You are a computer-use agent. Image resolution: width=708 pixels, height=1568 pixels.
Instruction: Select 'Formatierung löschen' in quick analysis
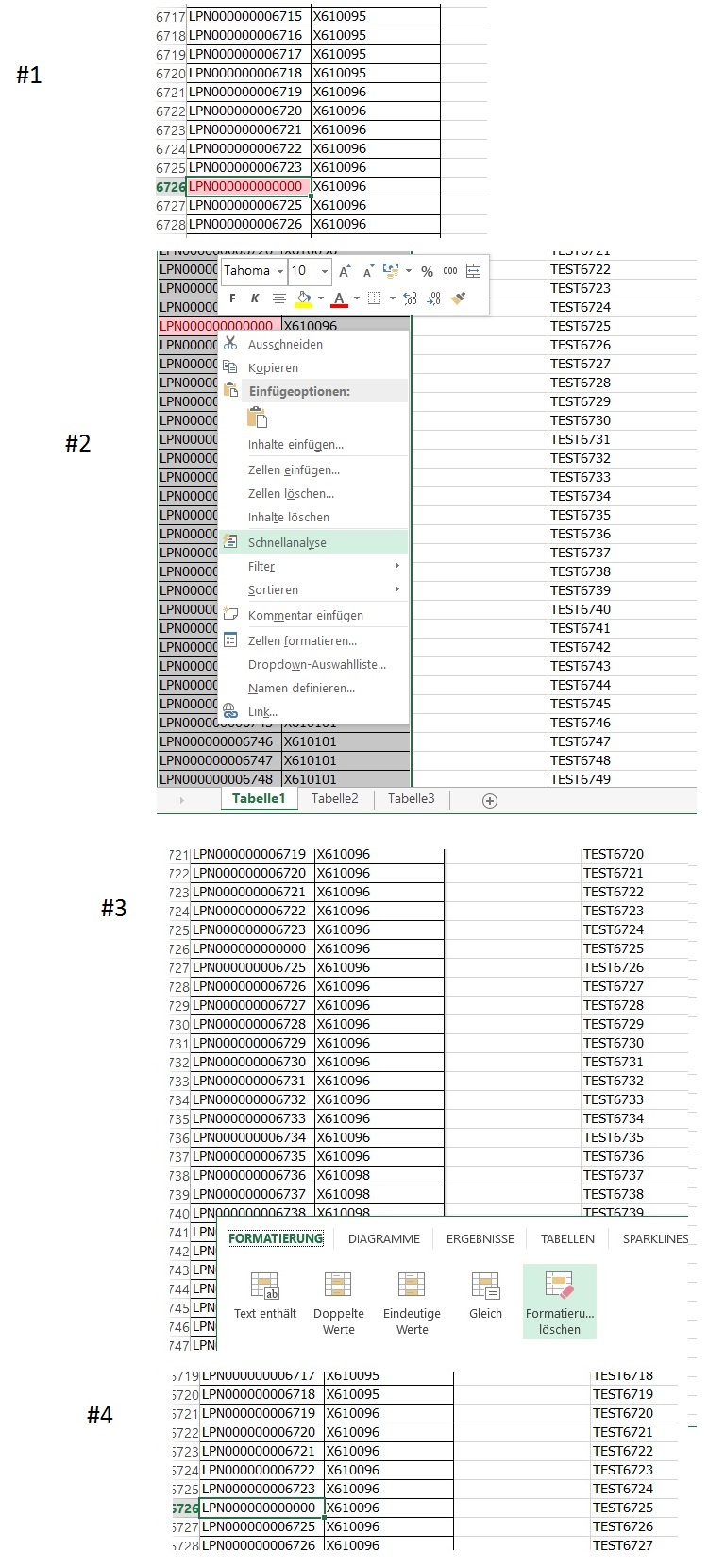click(x=560, y=1302)
